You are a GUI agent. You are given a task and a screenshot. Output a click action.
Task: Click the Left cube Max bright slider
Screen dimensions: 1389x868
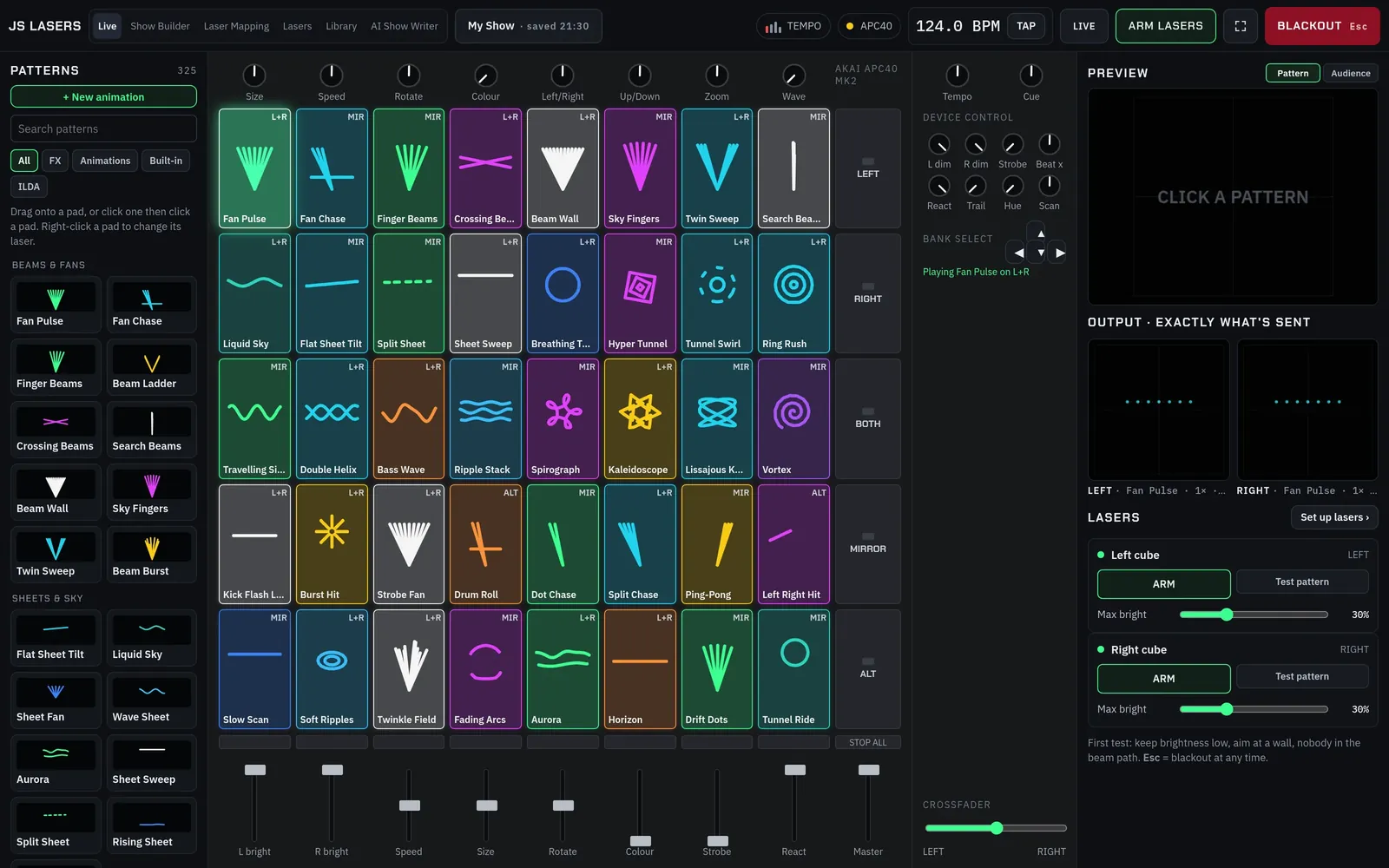[1254, 615]
